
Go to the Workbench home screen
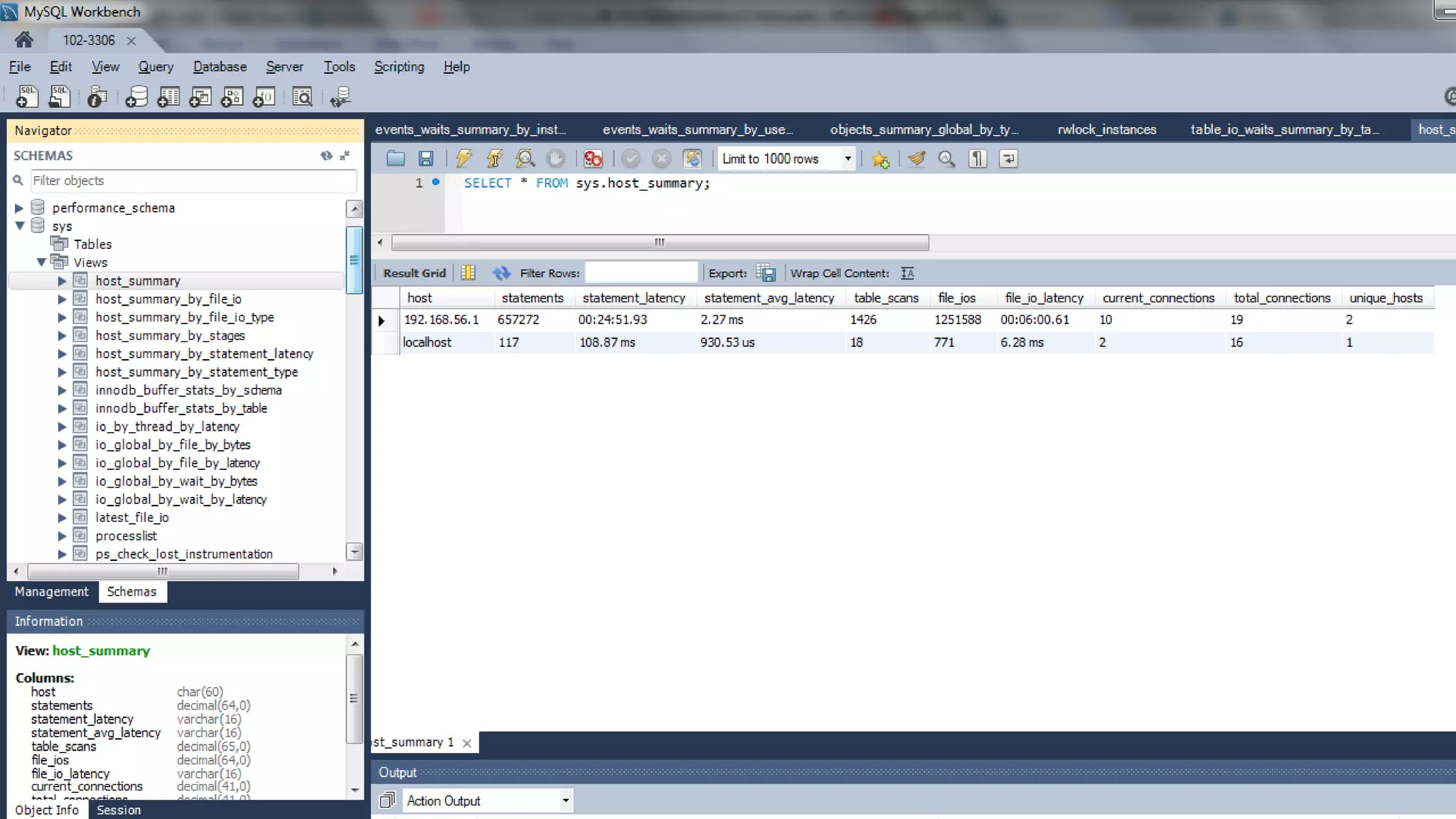(x=23, y=40)
